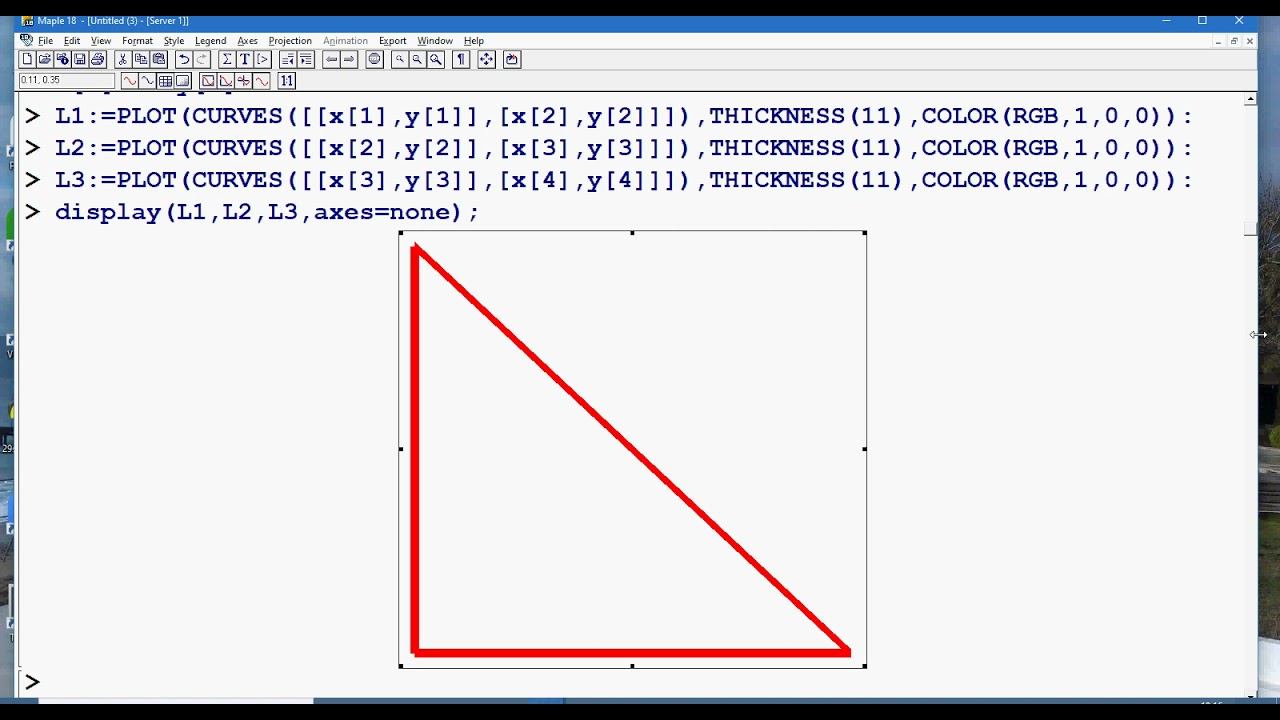Go forward with the right arrow icon
Viewport: 1280px width, 720px height.
(x=349, y=59)
